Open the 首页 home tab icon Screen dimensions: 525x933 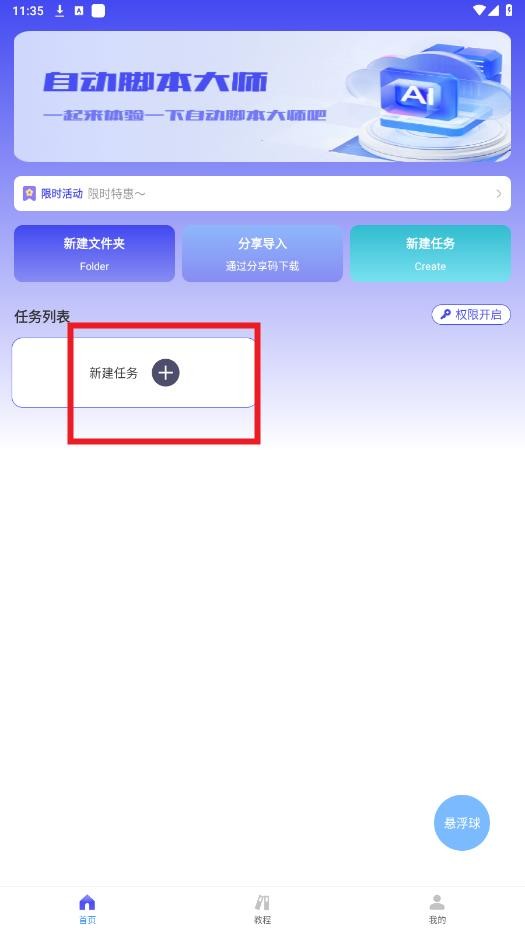pos(87,902)
